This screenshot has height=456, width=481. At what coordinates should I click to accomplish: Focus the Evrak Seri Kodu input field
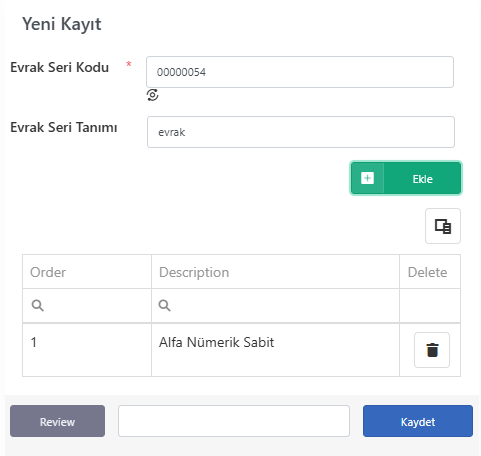coord(300,72)
